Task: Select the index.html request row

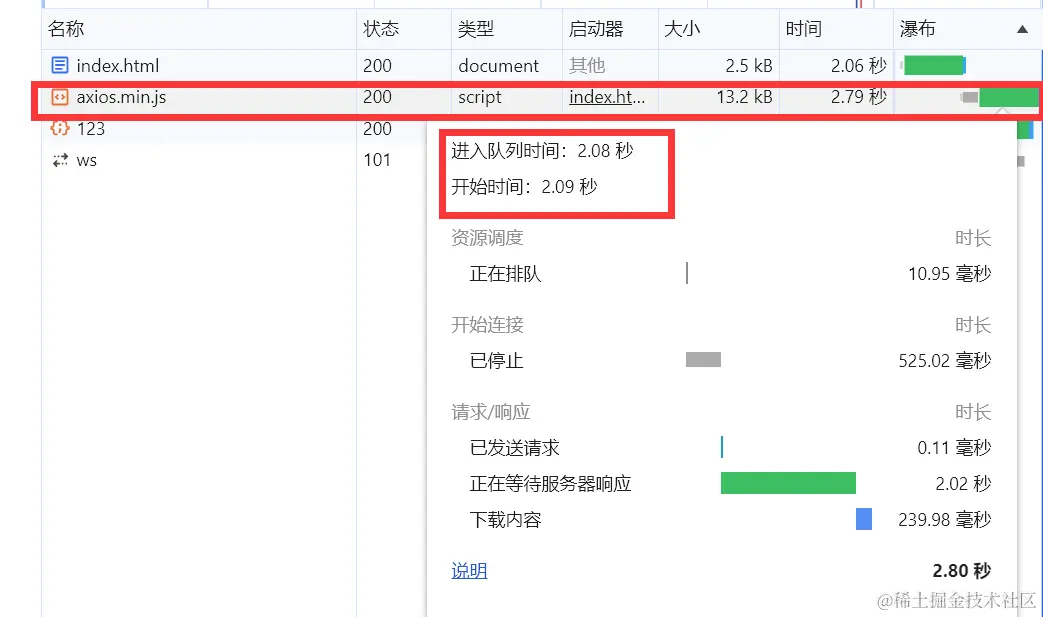Action: 541,65
